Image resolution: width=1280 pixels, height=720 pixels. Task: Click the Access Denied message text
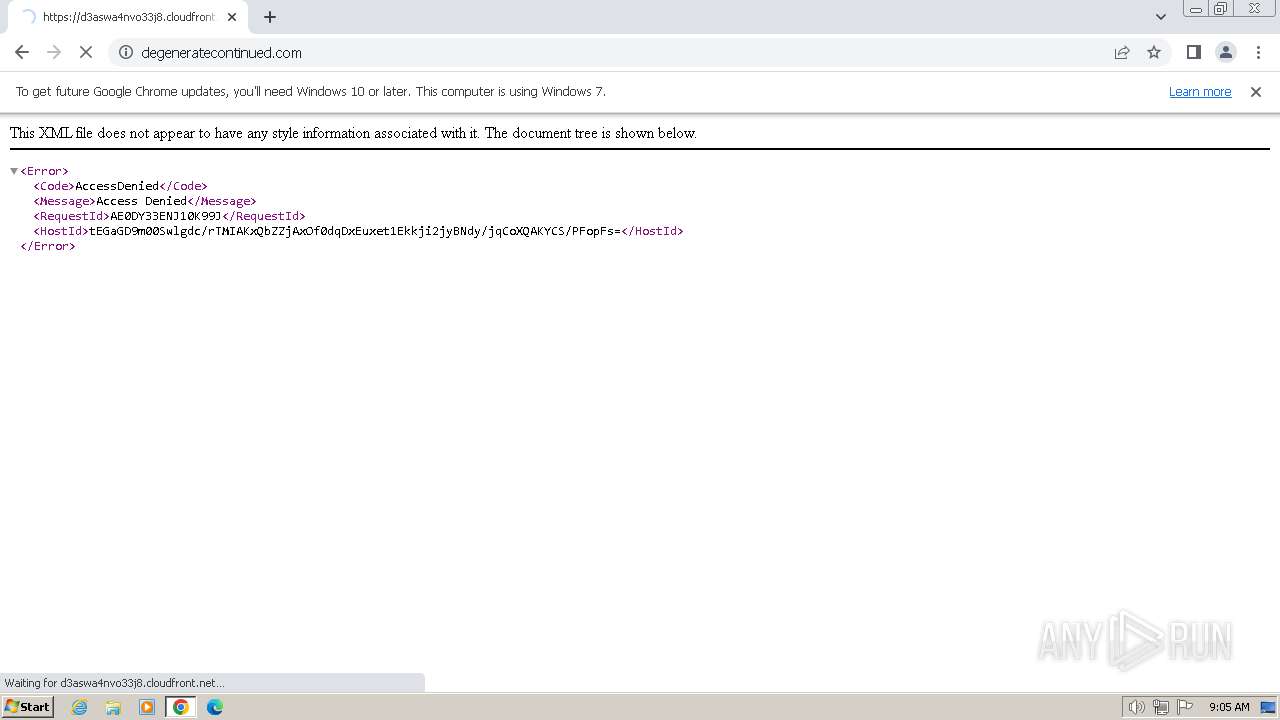coord(142,201)
